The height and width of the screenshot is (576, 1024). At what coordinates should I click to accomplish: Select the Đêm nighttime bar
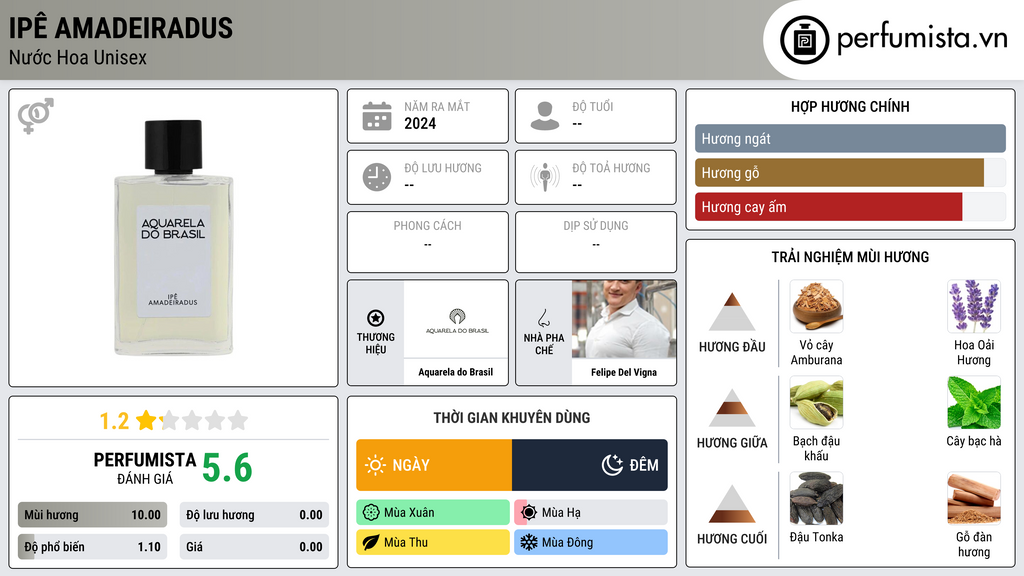pyautogui.click(x=590, y=465)
